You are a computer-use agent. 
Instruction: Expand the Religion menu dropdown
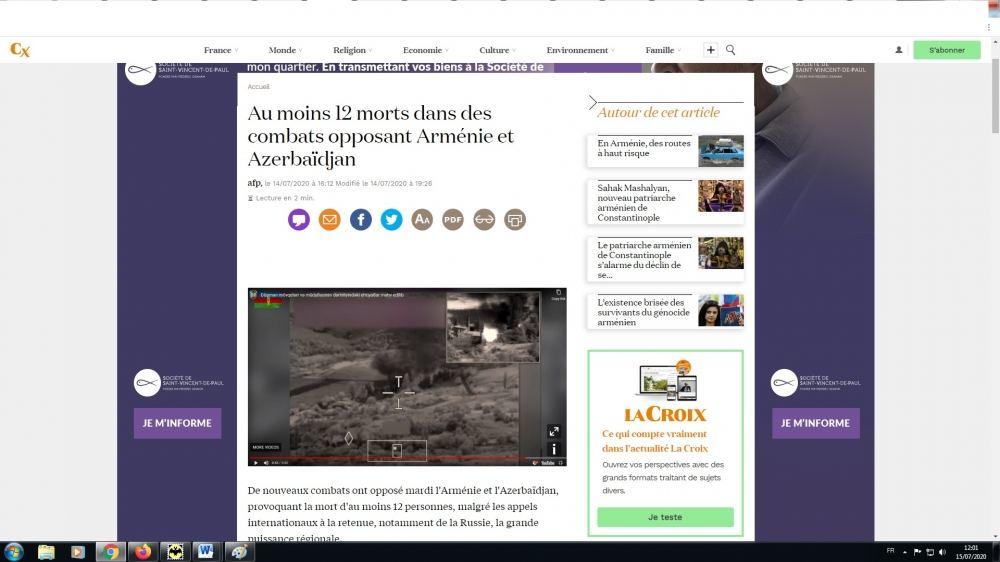(x=353, y=50)
